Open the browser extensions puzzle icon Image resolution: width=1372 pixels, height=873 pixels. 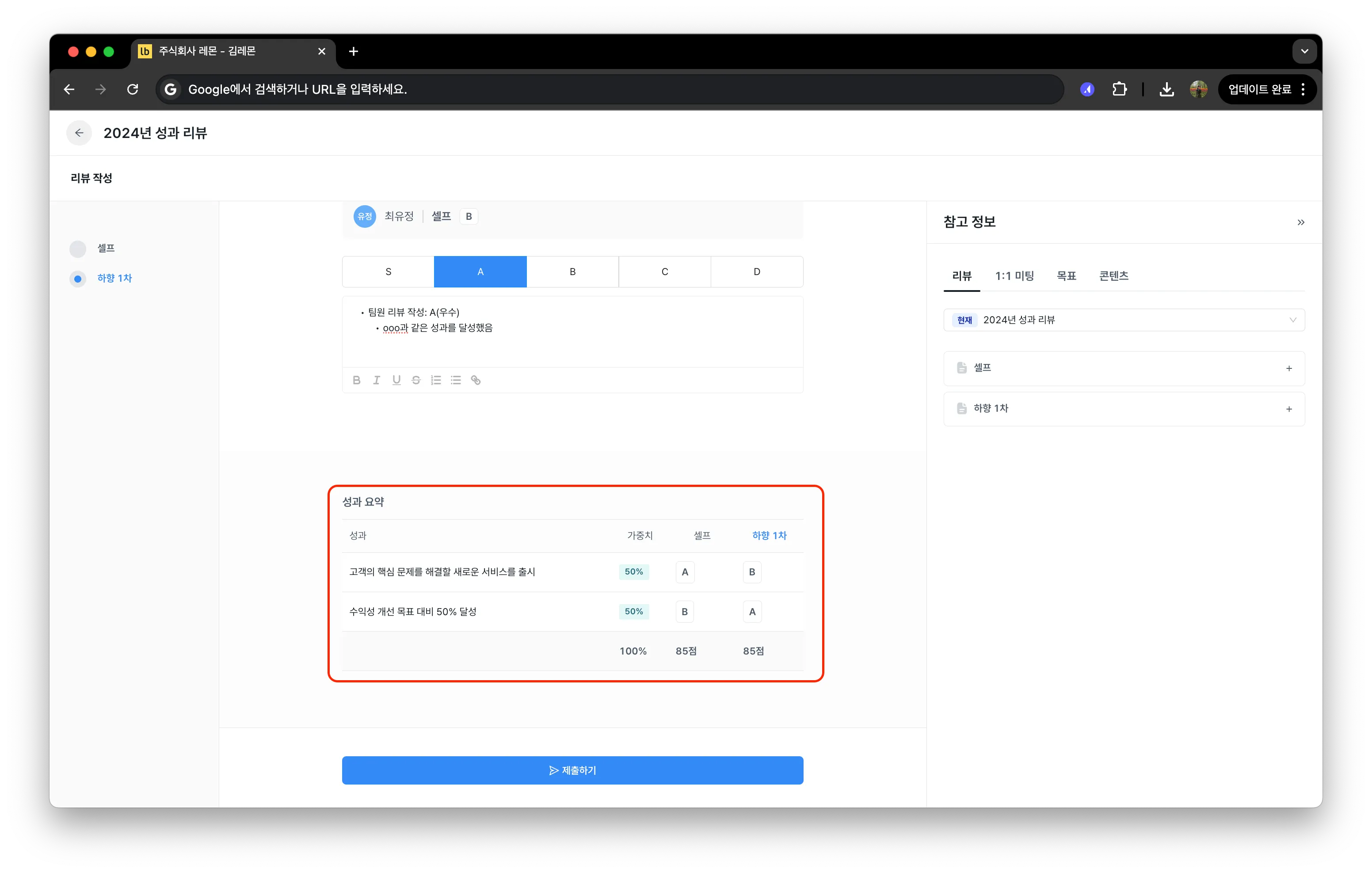pos(1119,89)
